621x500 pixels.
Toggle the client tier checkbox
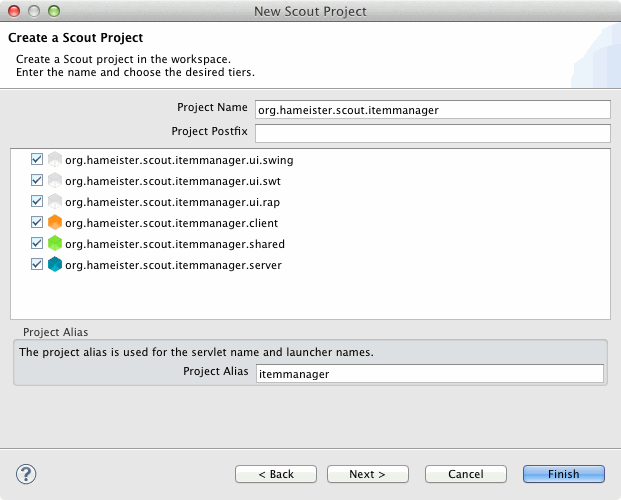click(x=37, y=222)
